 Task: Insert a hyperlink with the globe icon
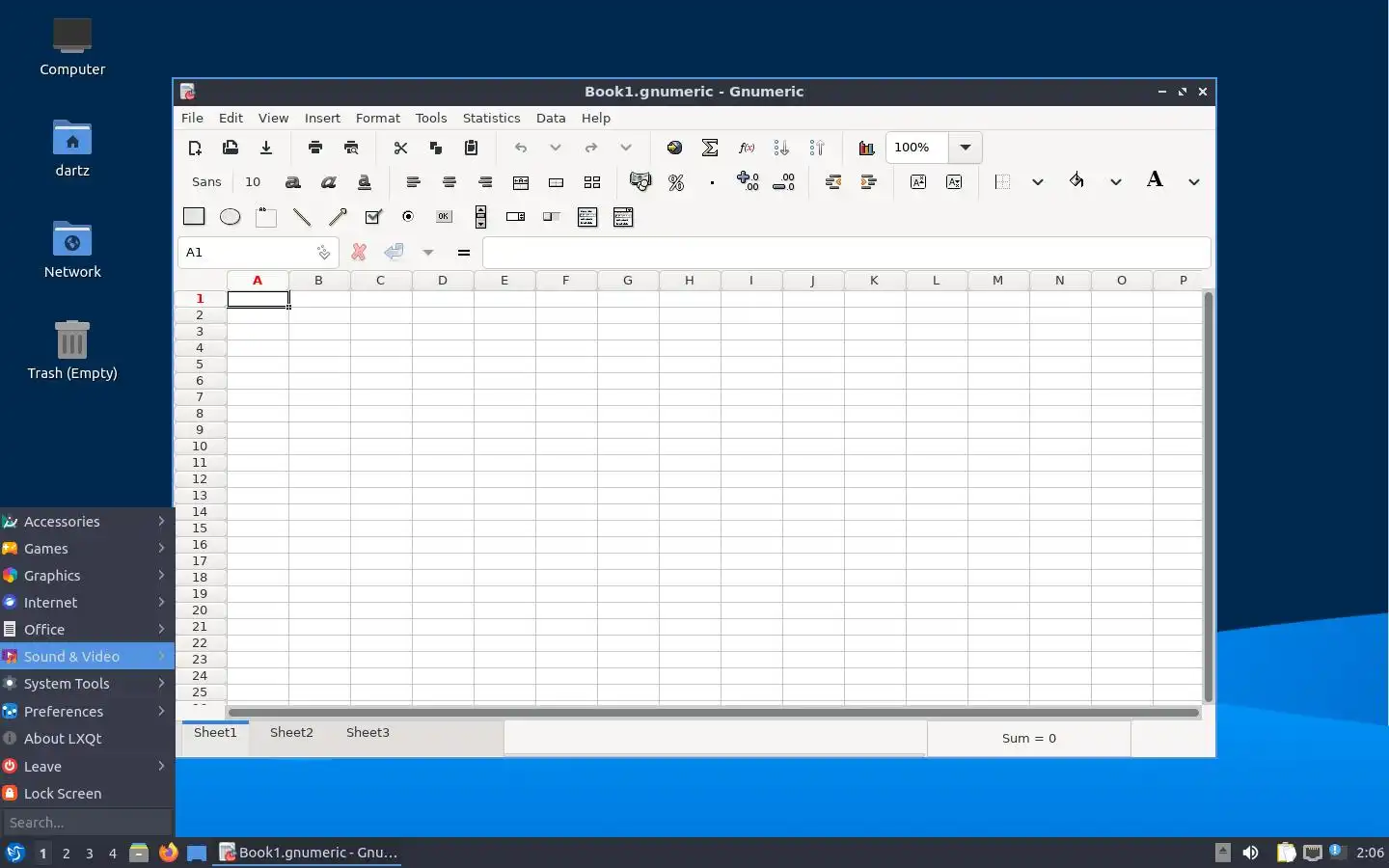pyautogui.click(x=674, y=148)
